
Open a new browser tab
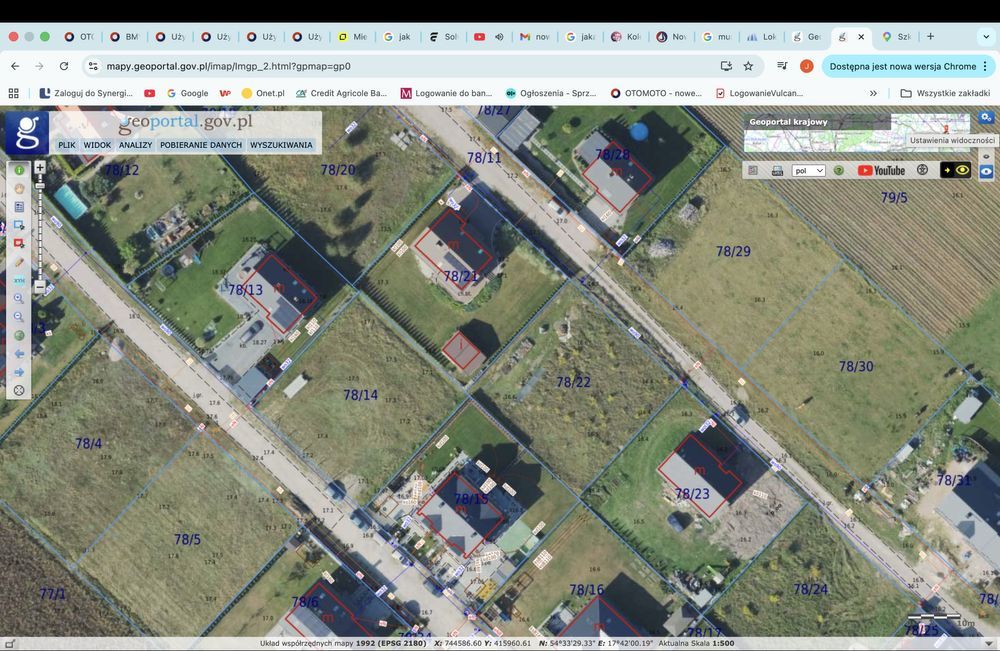pos(930,36)
